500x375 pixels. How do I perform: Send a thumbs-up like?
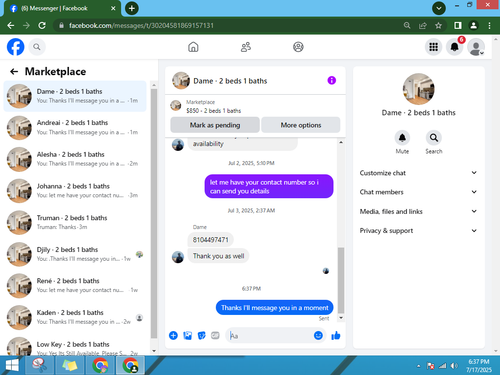(x=336, y=335)
